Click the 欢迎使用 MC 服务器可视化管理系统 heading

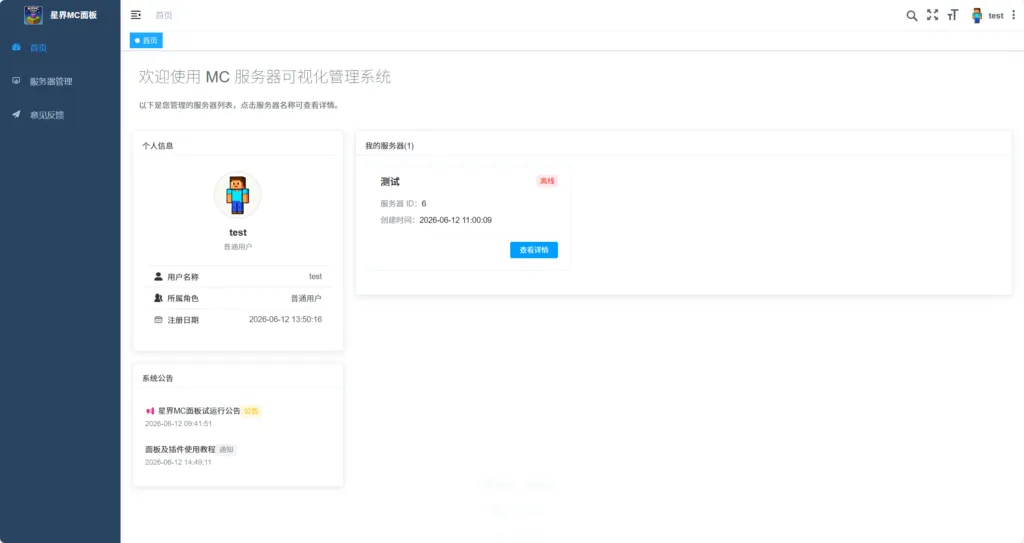[264, 76]
